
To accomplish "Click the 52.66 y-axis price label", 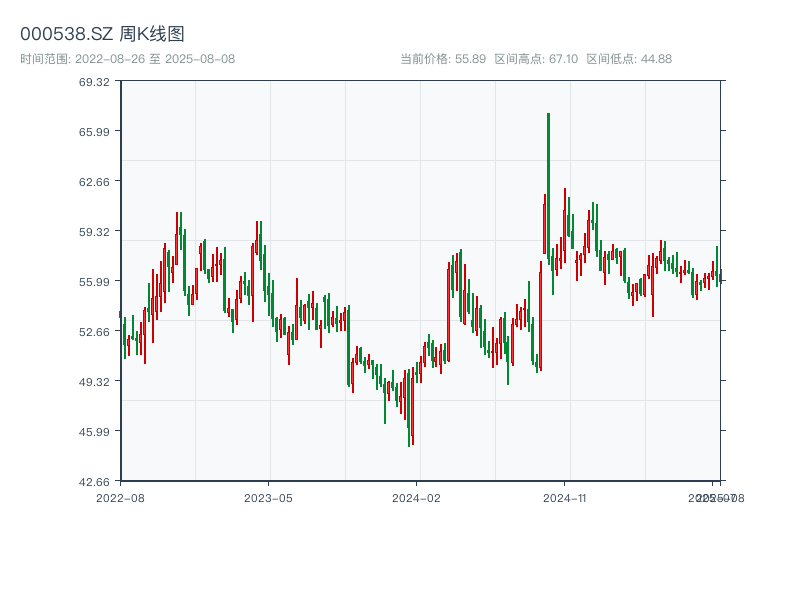I will click(94, 331).
